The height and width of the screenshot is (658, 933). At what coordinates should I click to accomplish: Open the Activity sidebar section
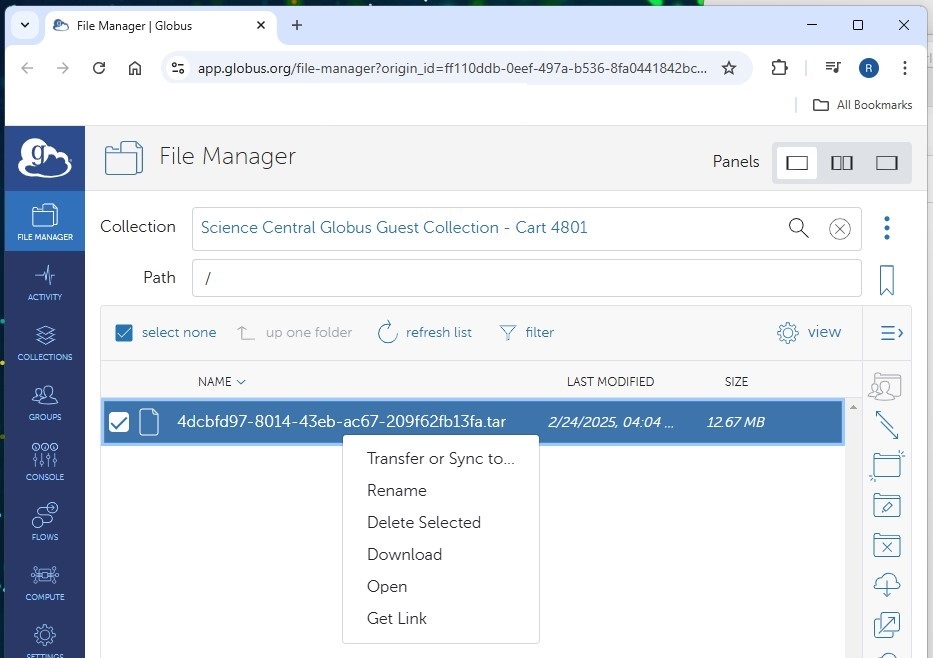(45, 283)
